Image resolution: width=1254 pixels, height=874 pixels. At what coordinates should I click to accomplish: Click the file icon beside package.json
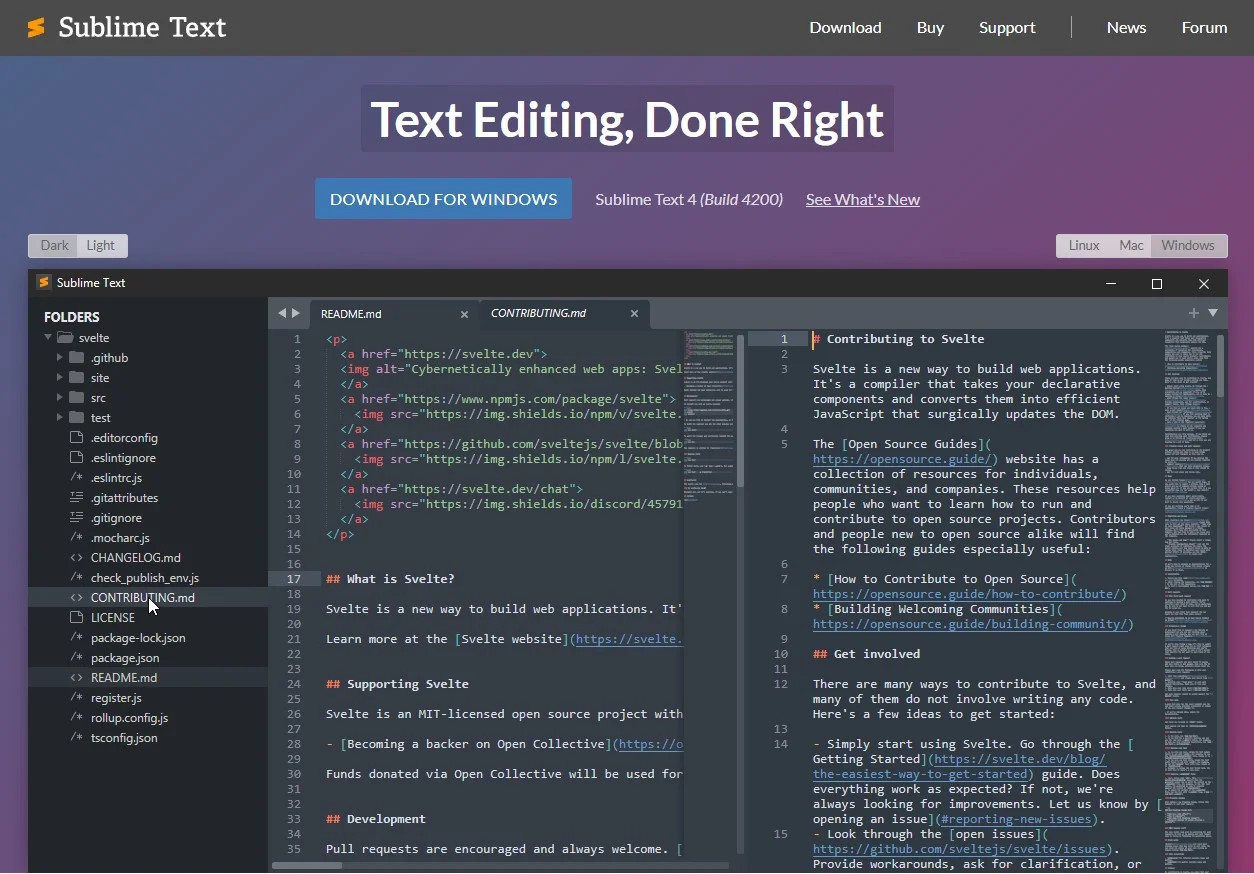[x=74, y=657]
